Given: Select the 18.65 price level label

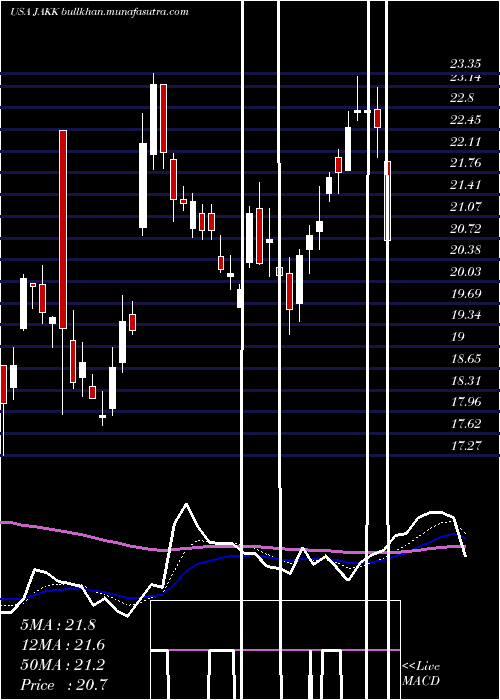Looking at the screenshot, I should 465,359.
